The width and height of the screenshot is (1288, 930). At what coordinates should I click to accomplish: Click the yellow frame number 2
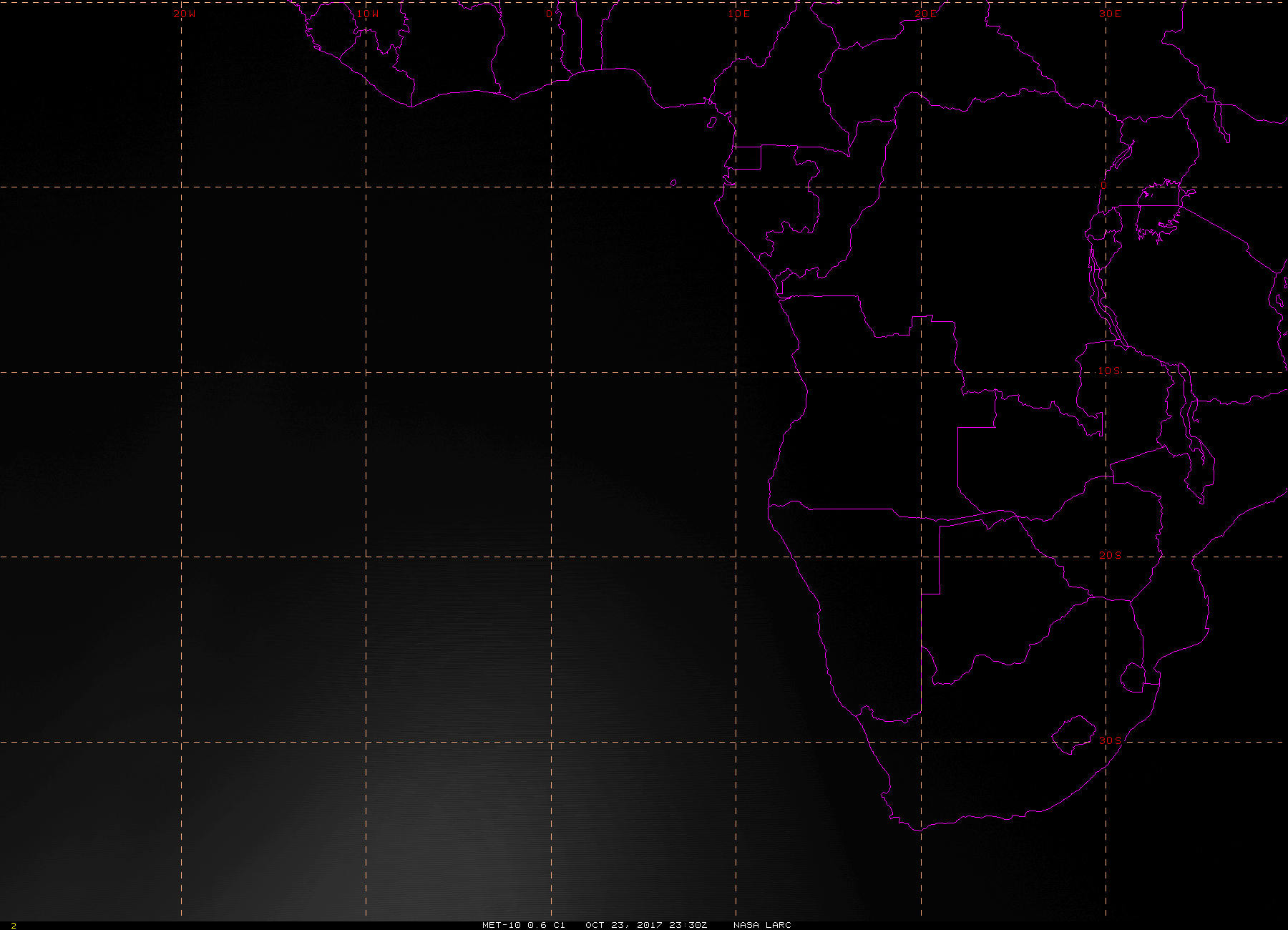14,926
